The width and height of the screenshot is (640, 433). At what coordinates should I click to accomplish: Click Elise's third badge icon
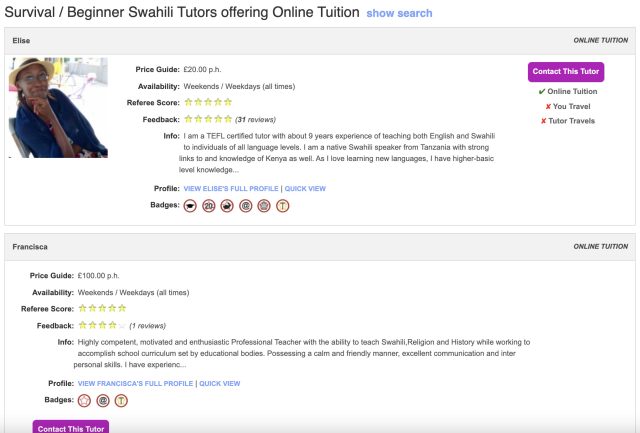pos(227,206)
